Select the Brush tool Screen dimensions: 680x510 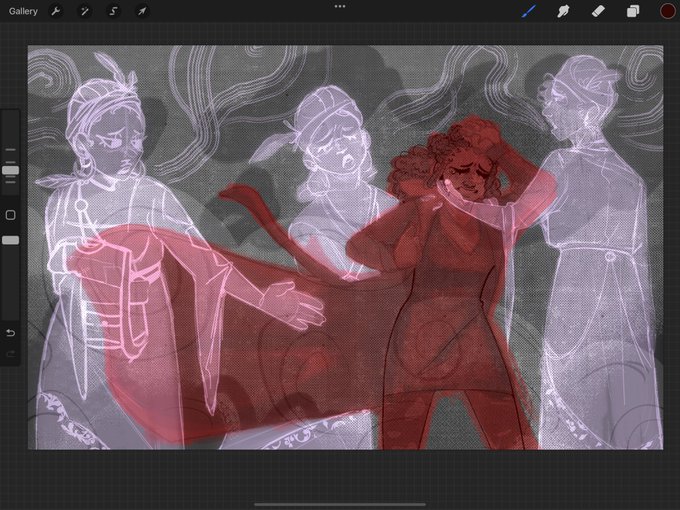pos(528,11)
